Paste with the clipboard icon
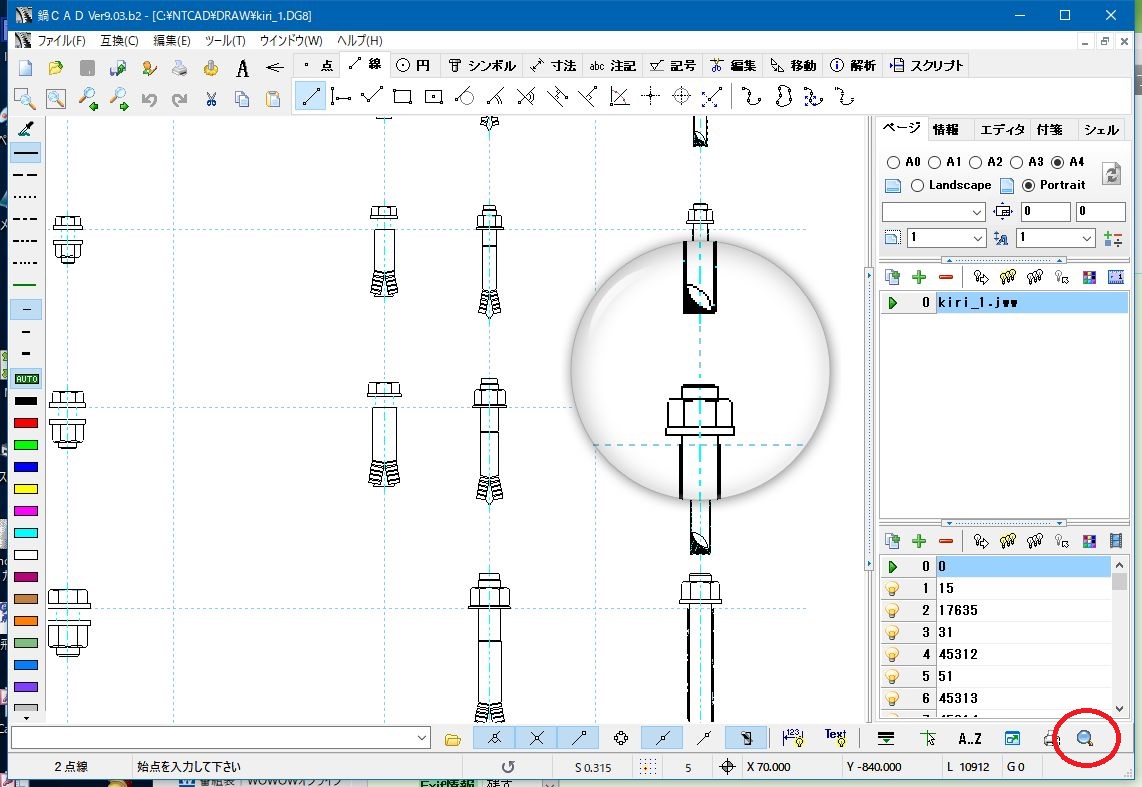Screen dimensions: 1142x787 tap(273, 99)
